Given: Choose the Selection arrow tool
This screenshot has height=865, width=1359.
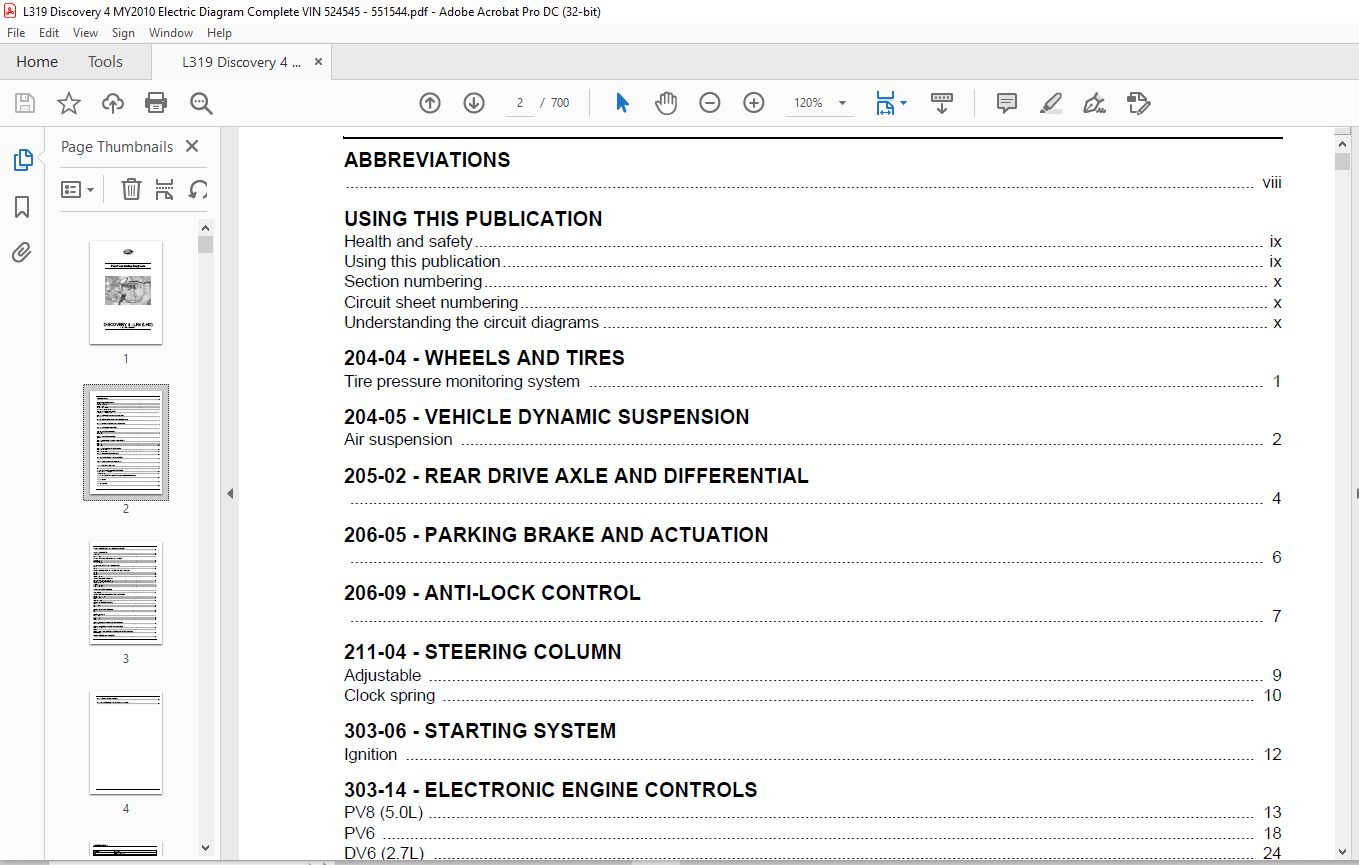Looking at the screenshot, I should pyautogui.click(x=622, y=103).
